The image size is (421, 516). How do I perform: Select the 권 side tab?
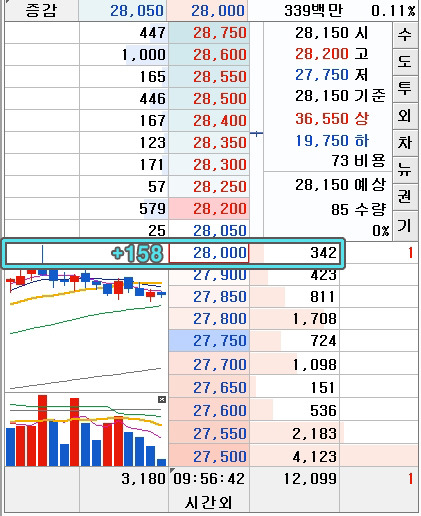click(405, 197)
